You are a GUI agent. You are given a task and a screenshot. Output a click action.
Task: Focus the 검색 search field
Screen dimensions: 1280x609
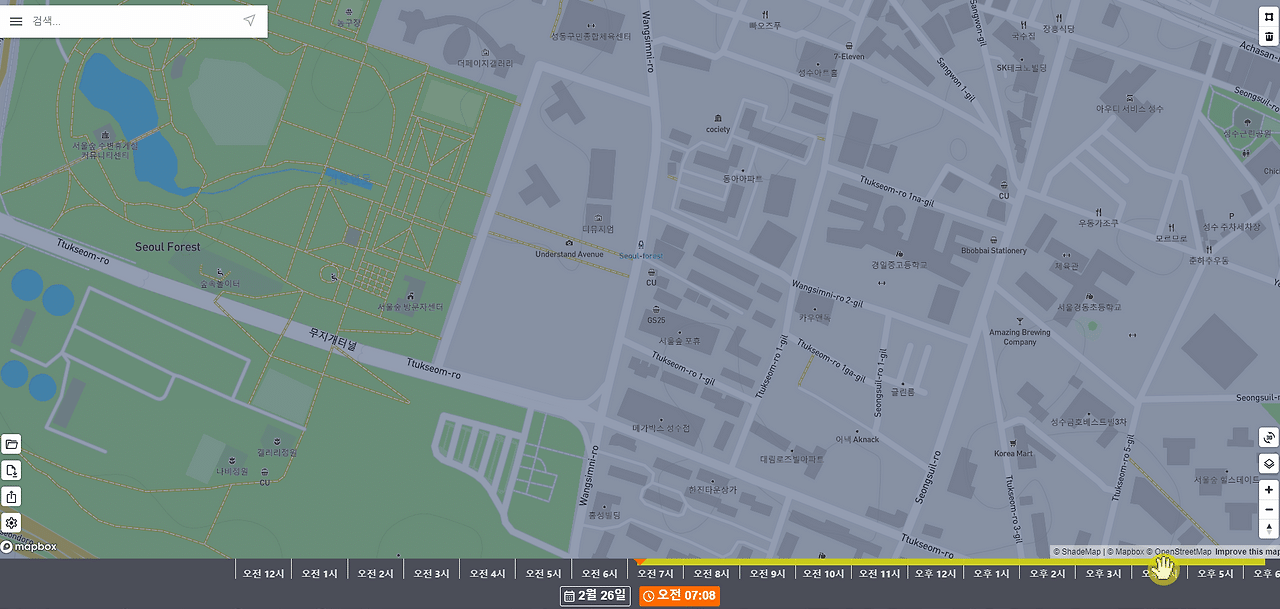point(134,20)
